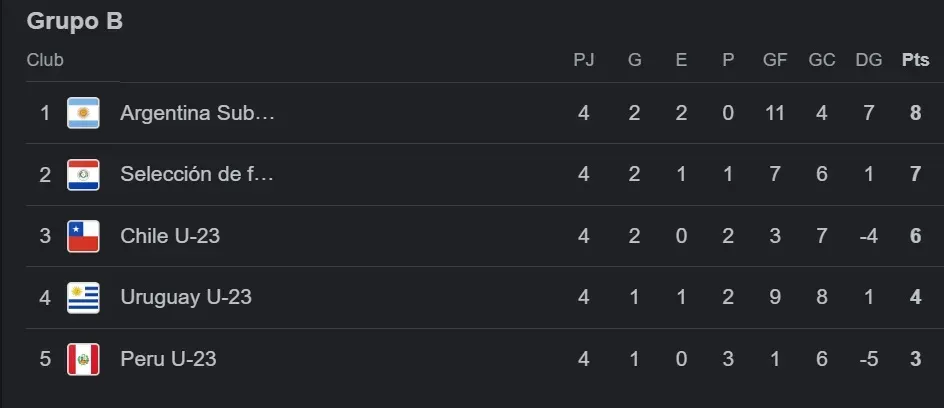Open the Uruguay U-23 team link
The width and height of the screenshot is (944, 408).
pyautogui.click(x=186, y=297)
